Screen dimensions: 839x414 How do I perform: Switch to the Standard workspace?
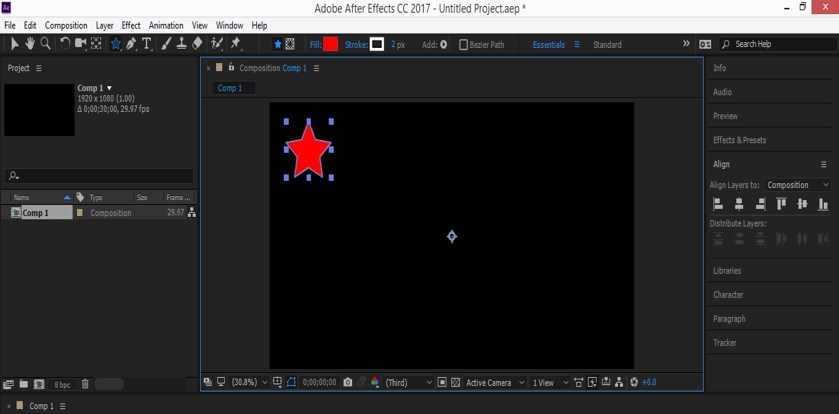pos(607,45)
